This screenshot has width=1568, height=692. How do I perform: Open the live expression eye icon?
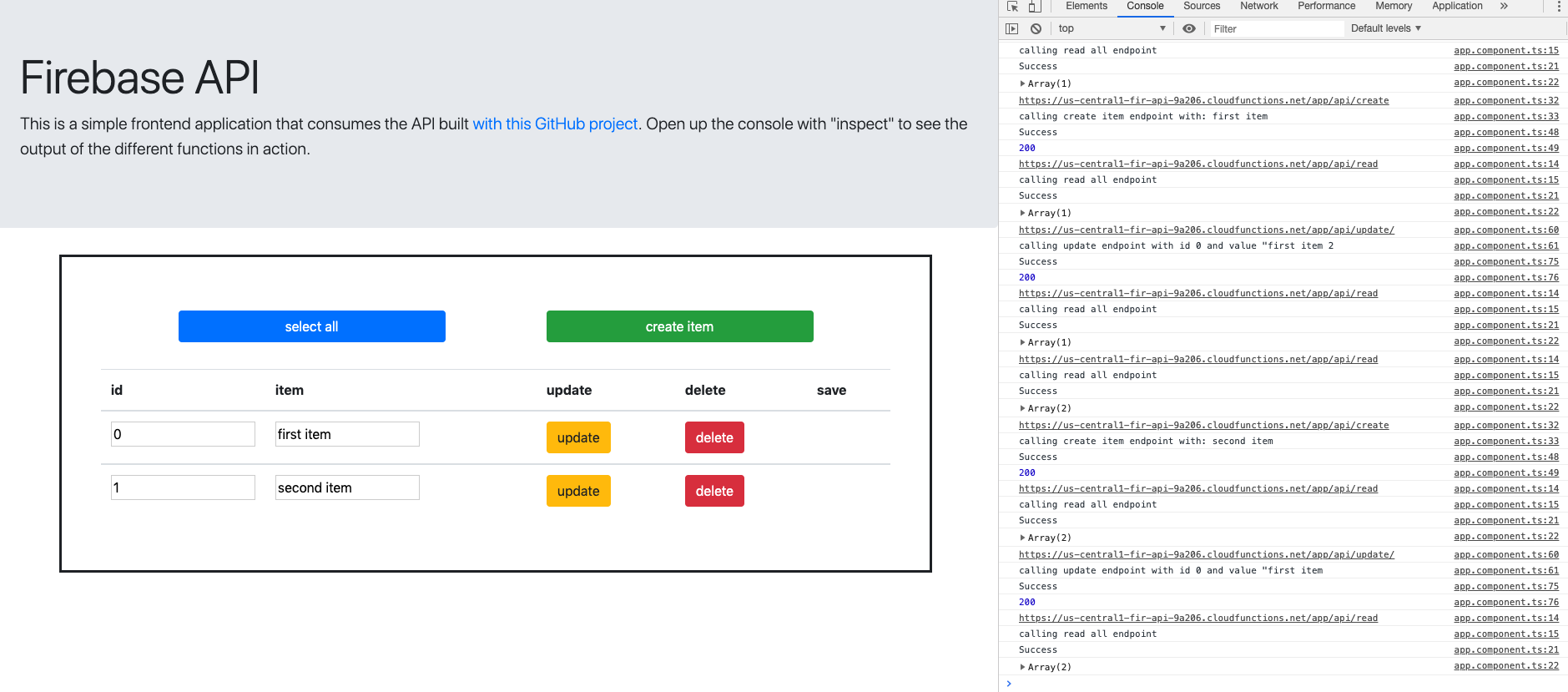1189,28
